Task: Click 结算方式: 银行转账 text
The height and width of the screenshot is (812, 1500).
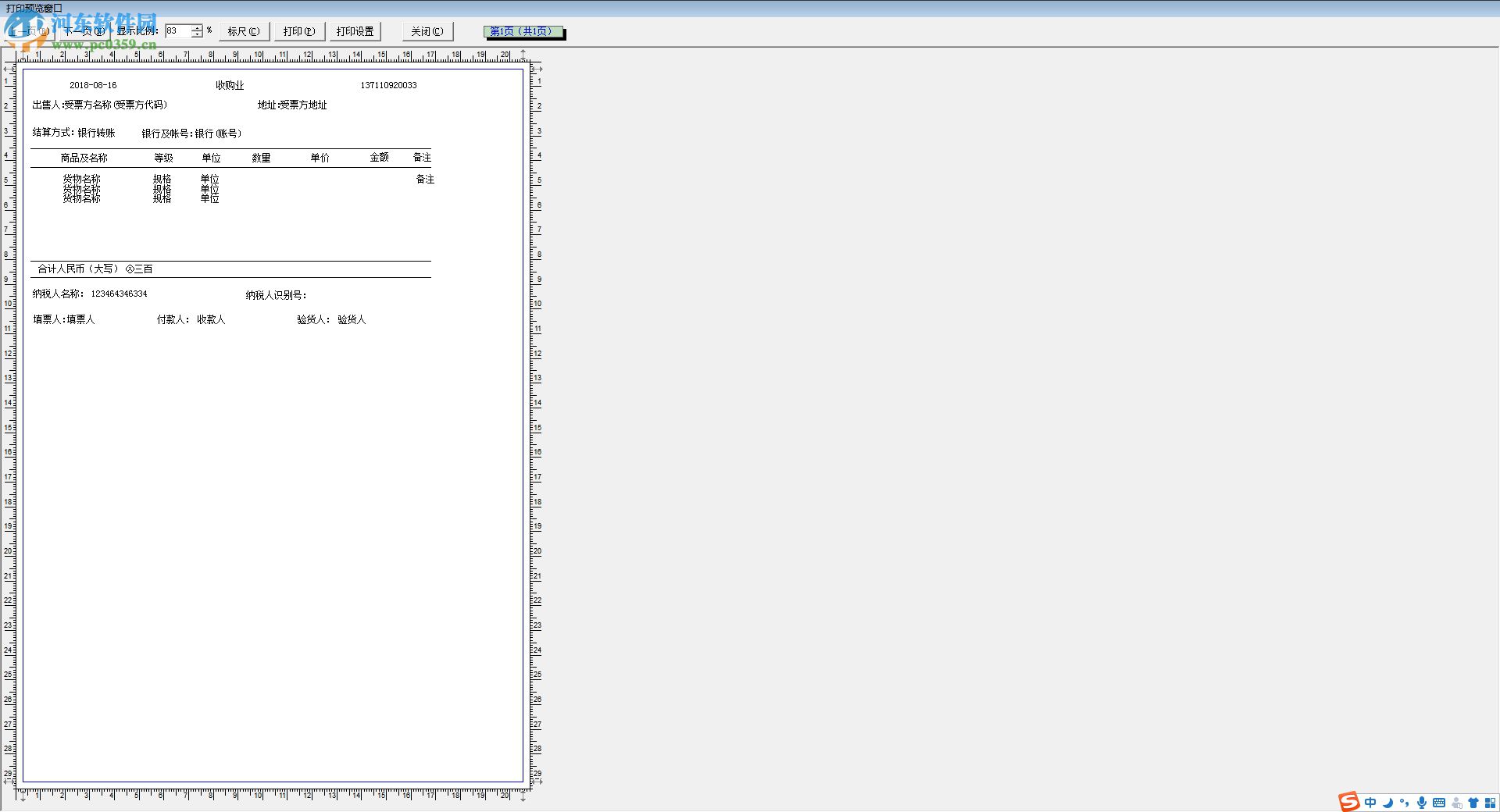Action: 73,133
